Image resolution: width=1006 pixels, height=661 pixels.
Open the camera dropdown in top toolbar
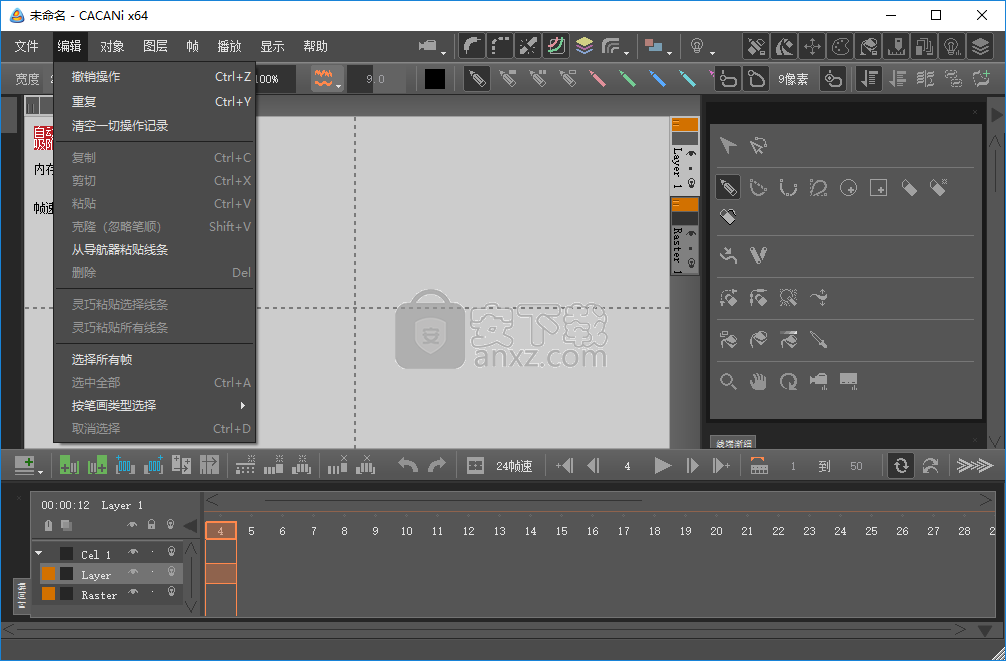click(x=432, y=46)
